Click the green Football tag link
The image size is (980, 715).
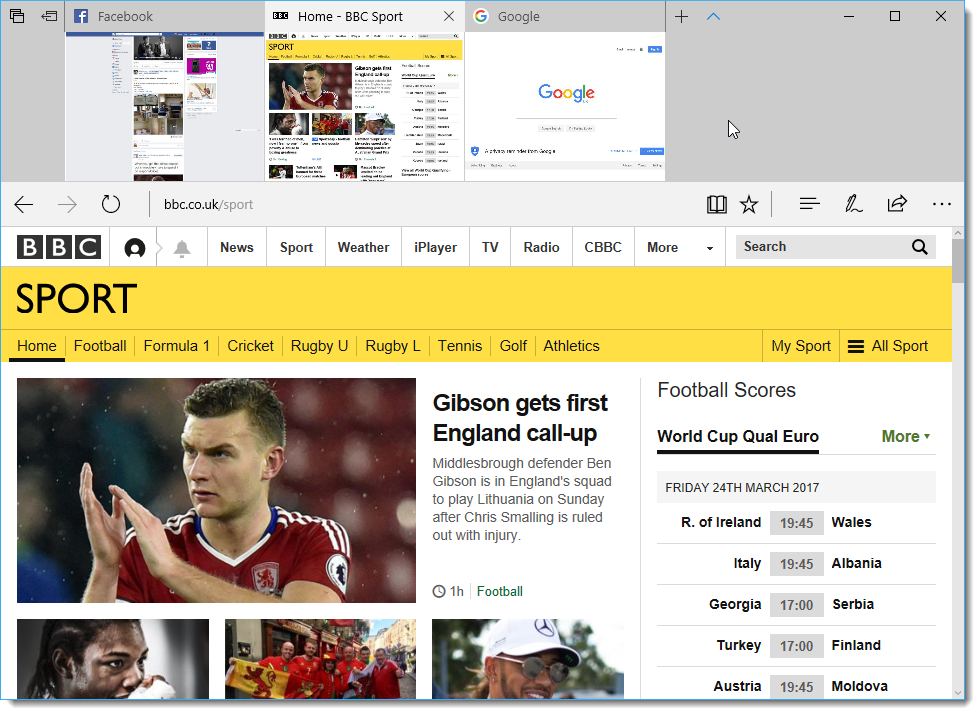(500, 591)
